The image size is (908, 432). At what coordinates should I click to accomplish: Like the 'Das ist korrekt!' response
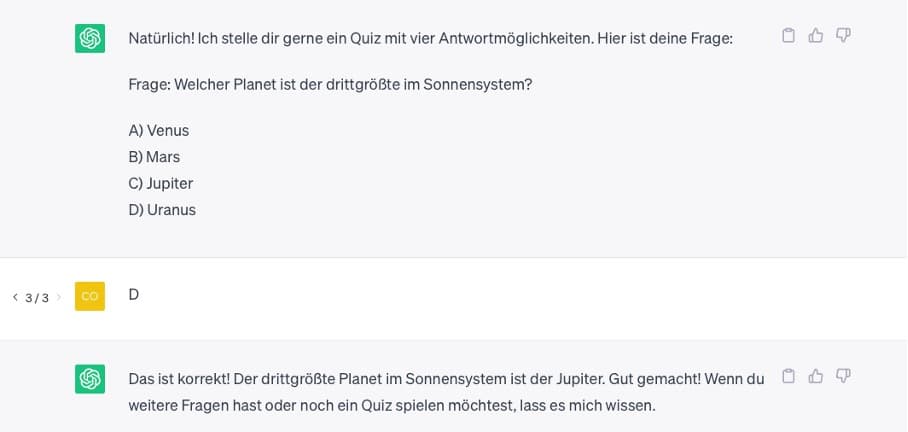(x=815, y=376)
